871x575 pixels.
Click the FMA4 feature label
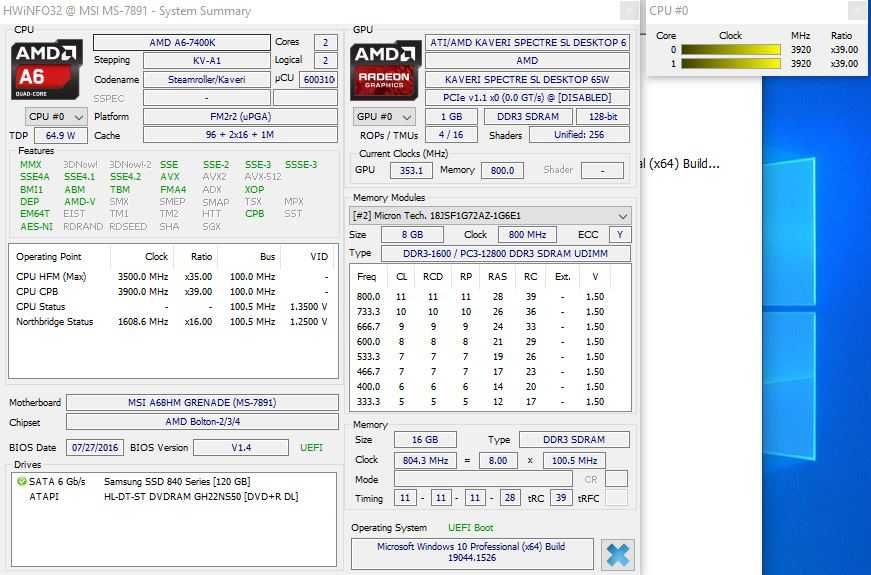pos(173,189)
